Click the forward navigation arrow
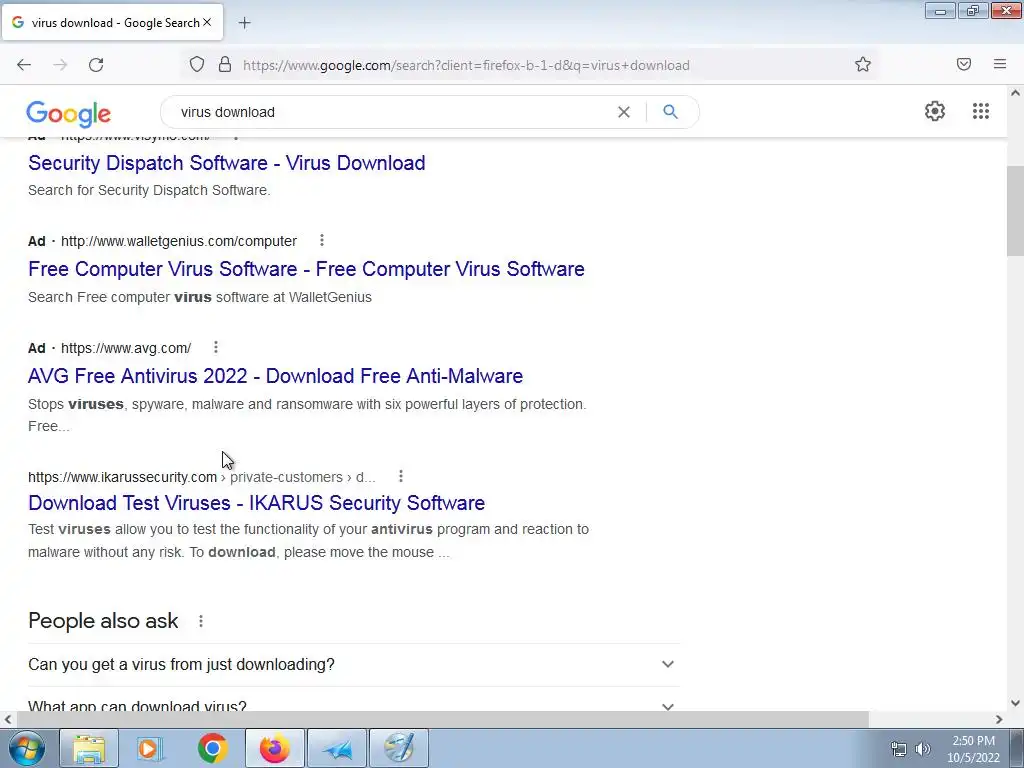 tap(60, 65)
